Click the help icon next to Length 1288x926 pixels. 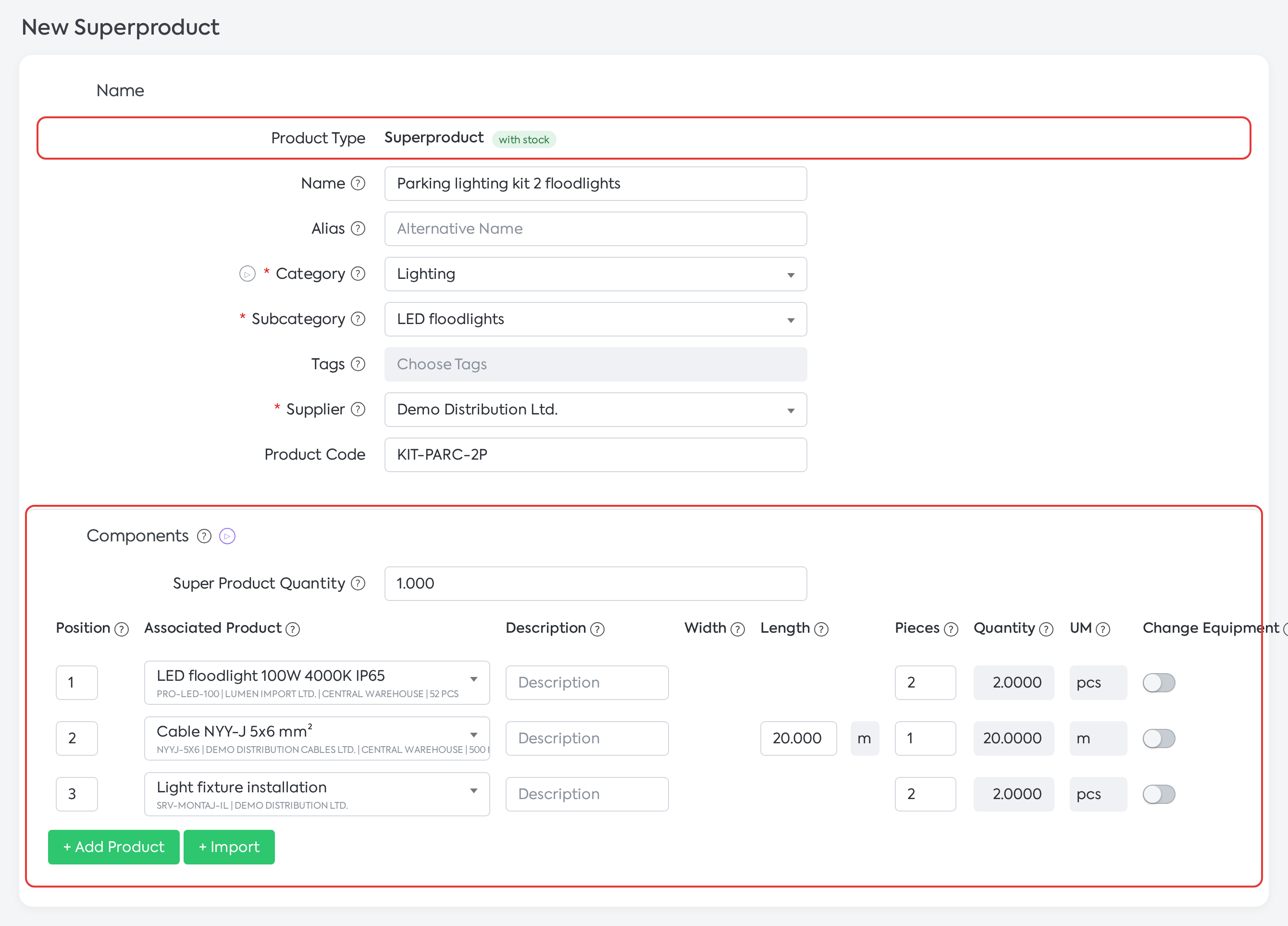[821, 629]
